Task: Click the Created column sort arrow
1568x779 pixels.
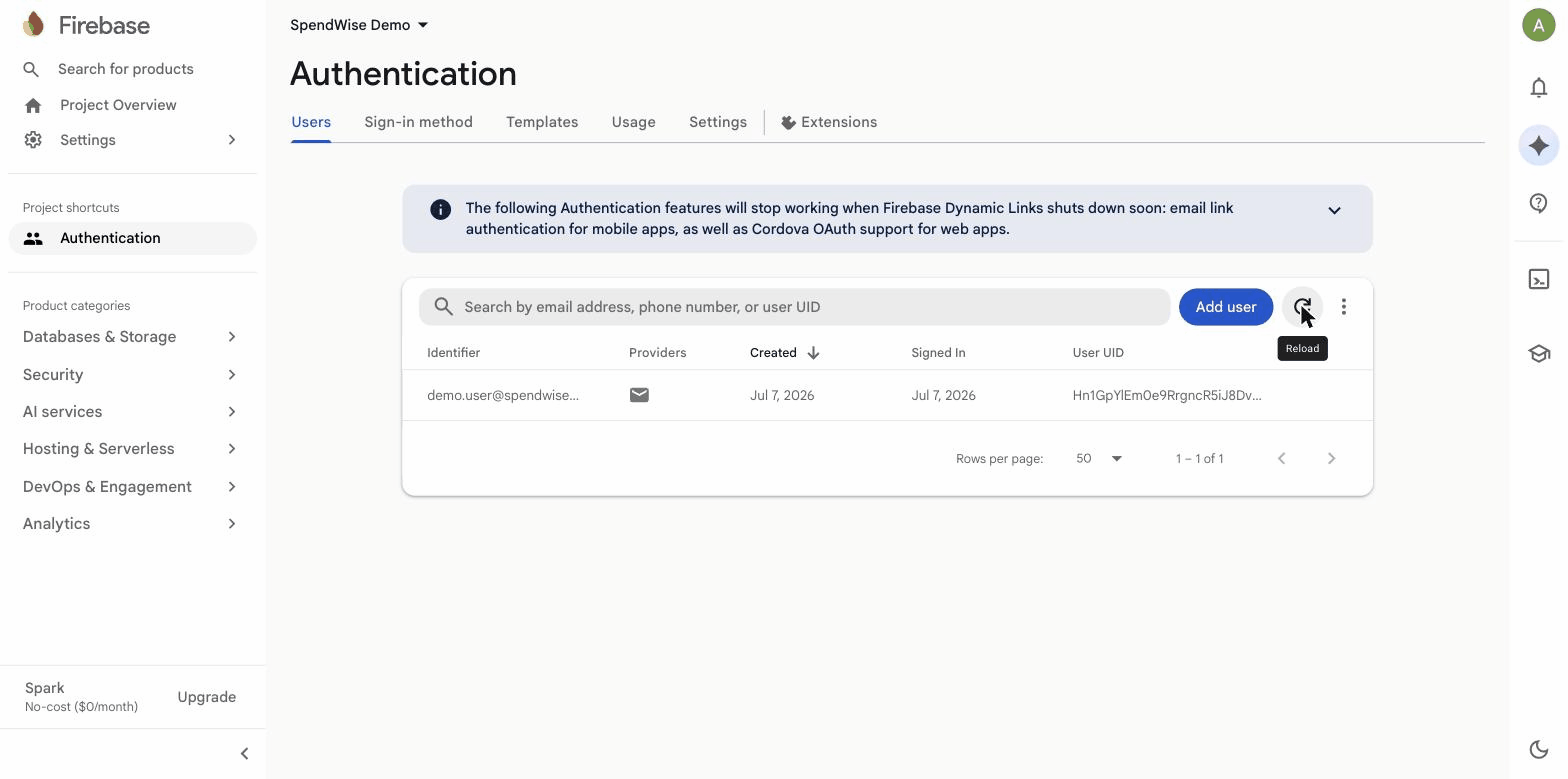Action: (813, 353)
